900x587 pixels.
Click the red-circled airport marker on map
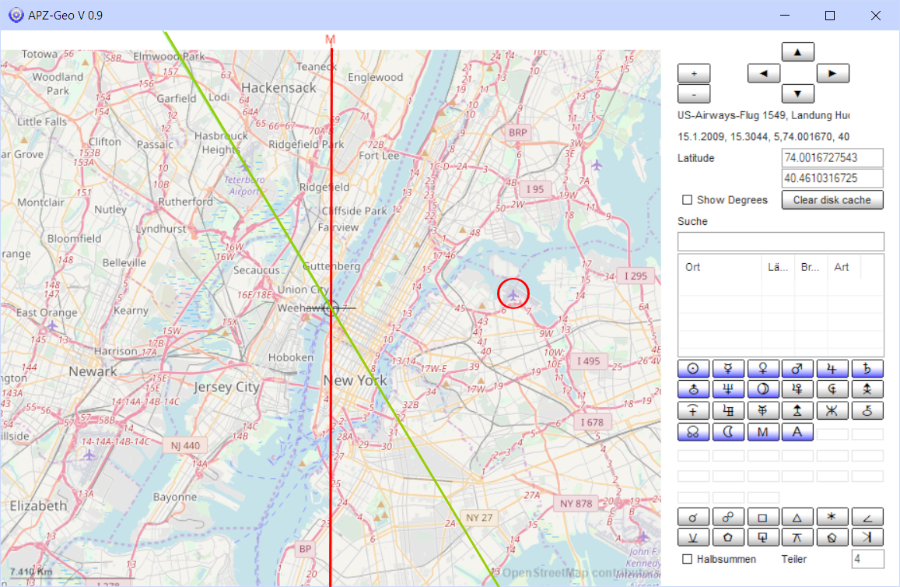pyautogui.click(x=513, y=294)
